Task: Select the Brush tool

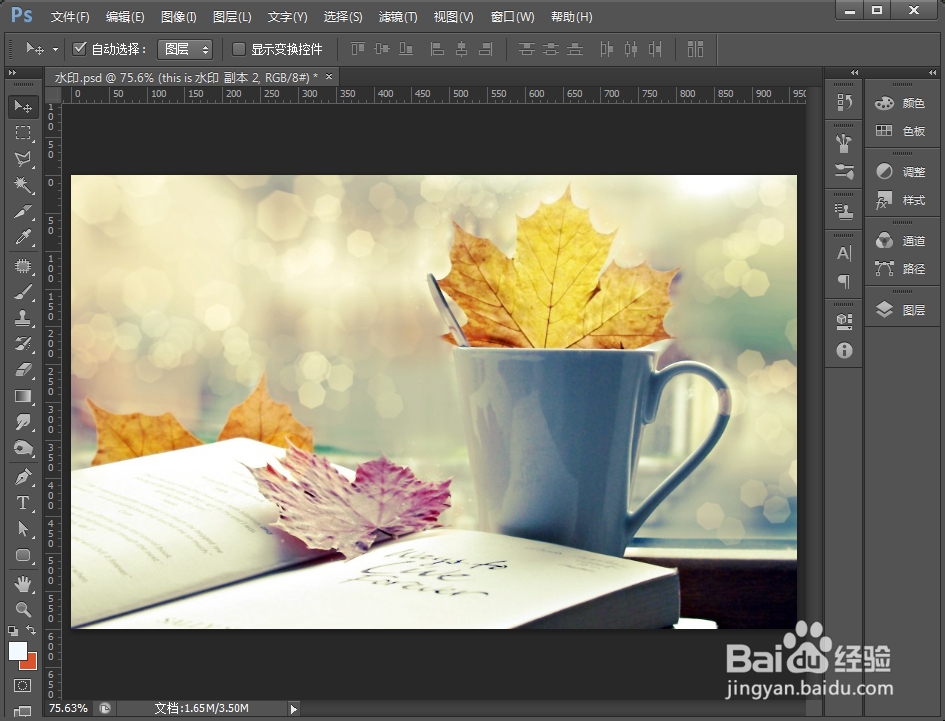Action: click(x=23, y=292)
